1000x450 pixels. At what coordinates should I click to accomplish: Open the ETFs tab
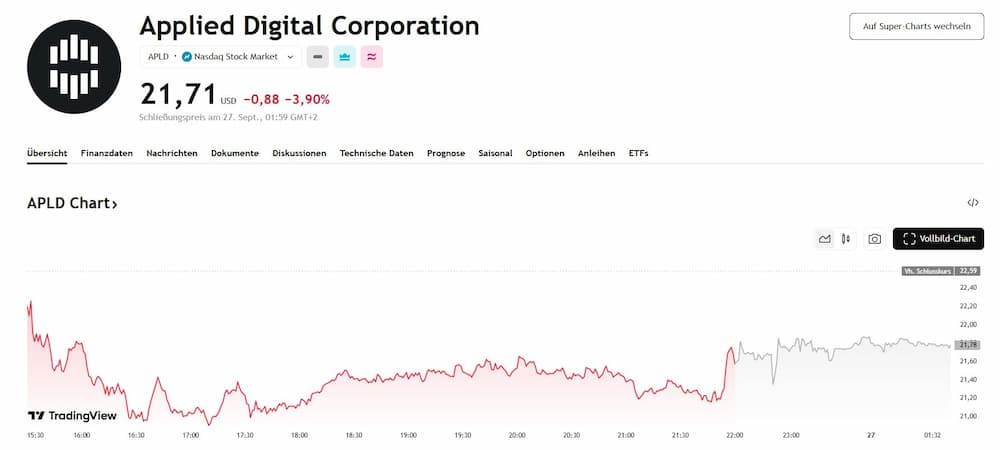(638, 153)
